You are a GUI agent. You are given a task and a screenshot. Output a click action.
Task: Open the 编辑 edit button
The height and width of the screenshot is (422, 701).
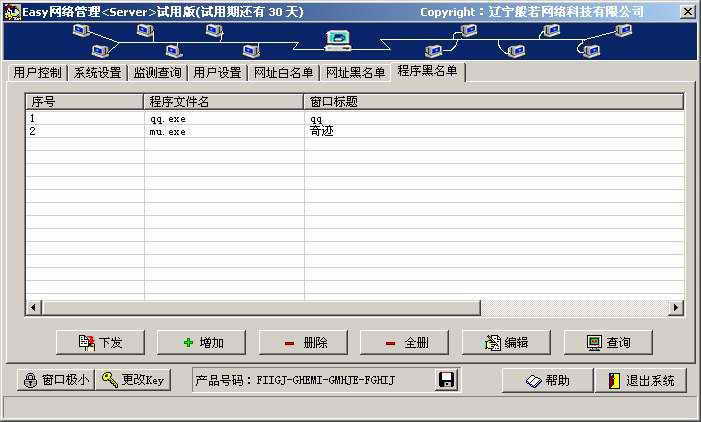[x=506, y=342]
